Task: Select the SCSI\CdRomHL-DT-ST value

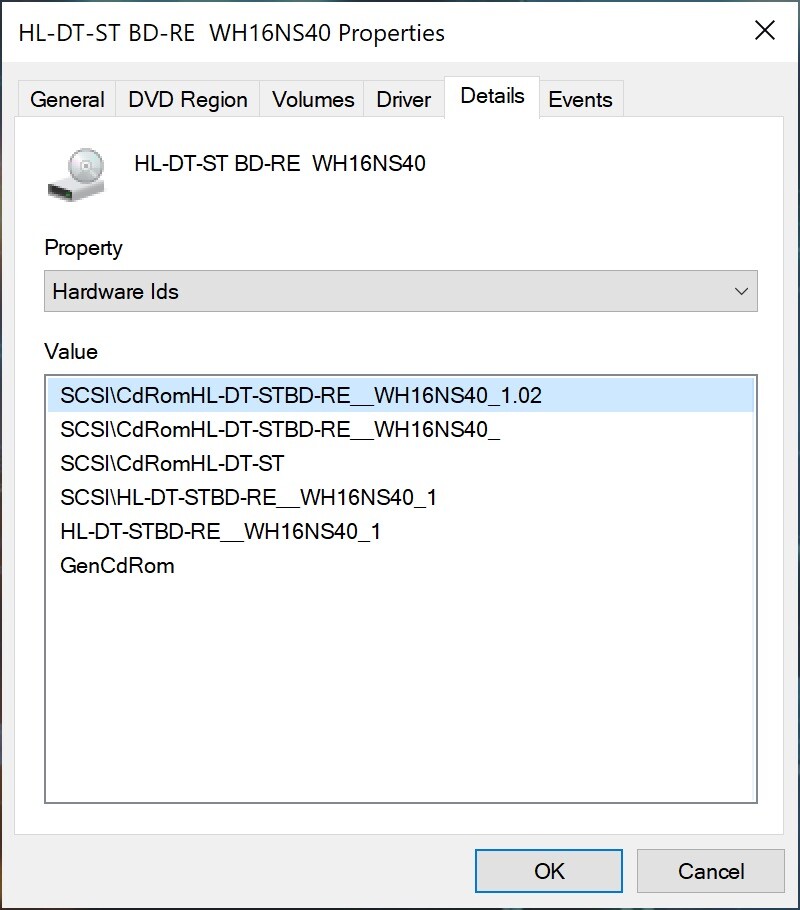Action: point(401,463)
